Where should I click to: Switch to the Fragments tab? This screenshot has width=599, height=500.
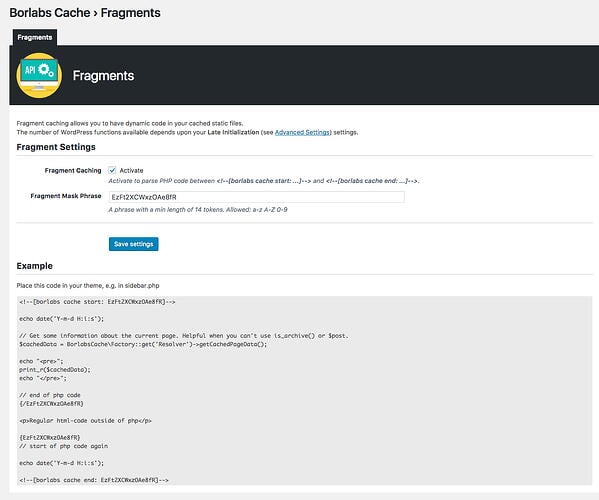(x=35, y=37)
